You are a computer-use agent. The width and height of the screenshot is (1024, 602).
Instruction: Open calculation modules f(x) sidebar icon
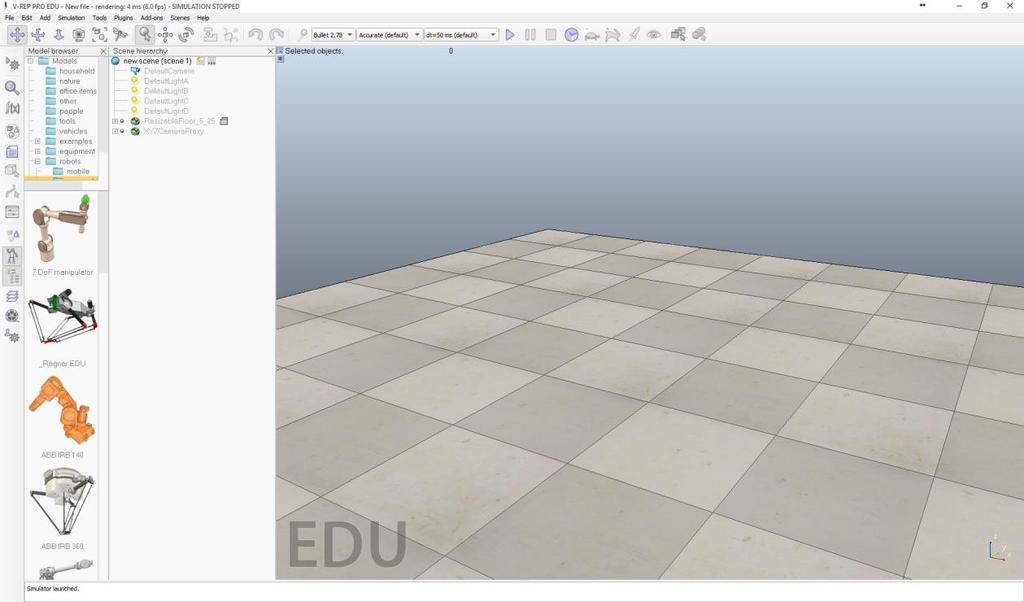point(12,108)
